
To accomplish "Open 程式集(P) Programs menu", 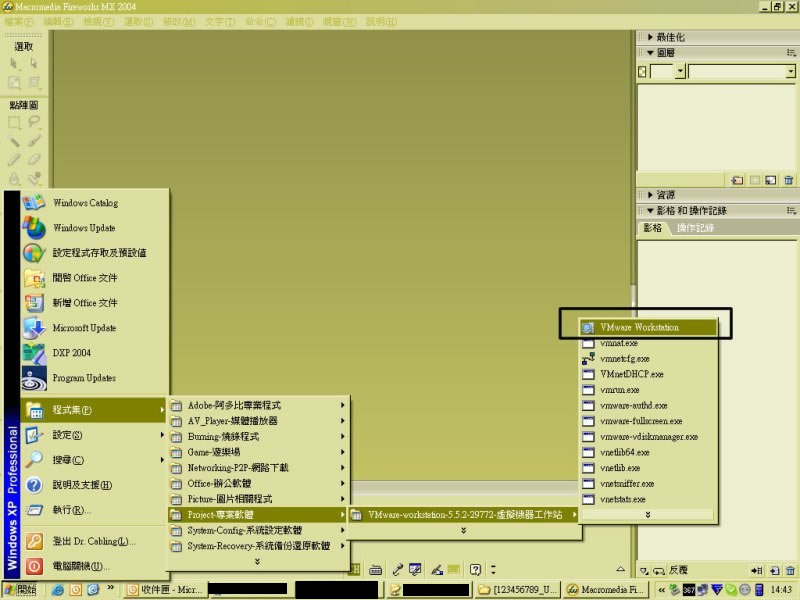I will (94, 410).
